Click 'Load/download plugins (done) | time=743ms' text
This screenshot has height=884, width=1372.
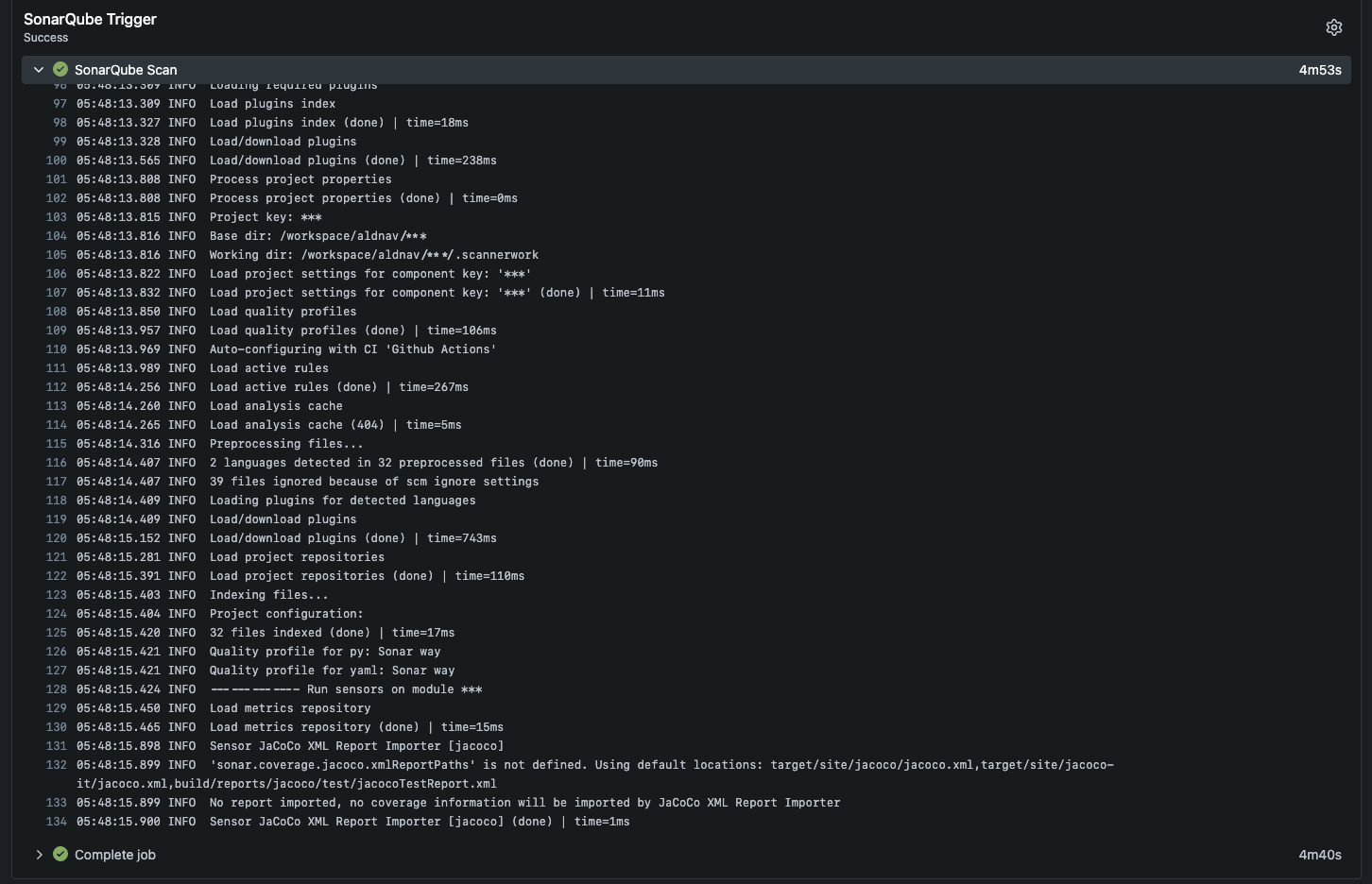[x=353, y=538]
